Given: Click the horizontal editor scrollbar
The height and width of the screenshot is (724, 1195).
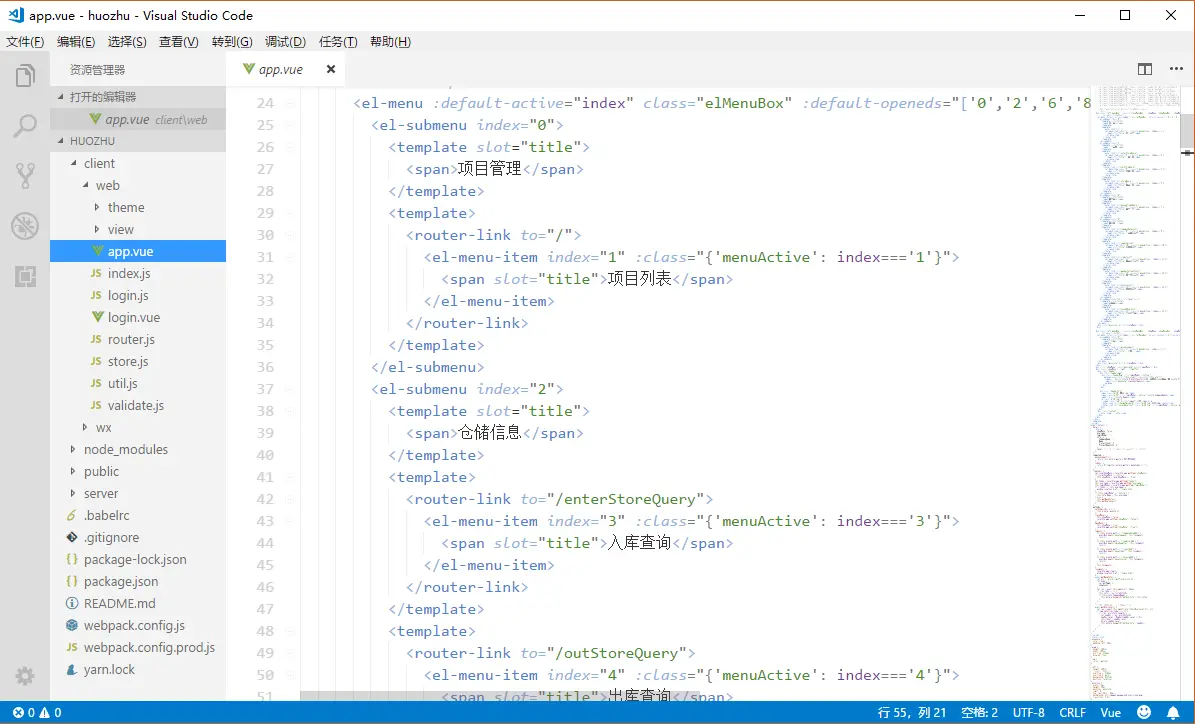Looking at the screenshot, I should tap(500, 696).
